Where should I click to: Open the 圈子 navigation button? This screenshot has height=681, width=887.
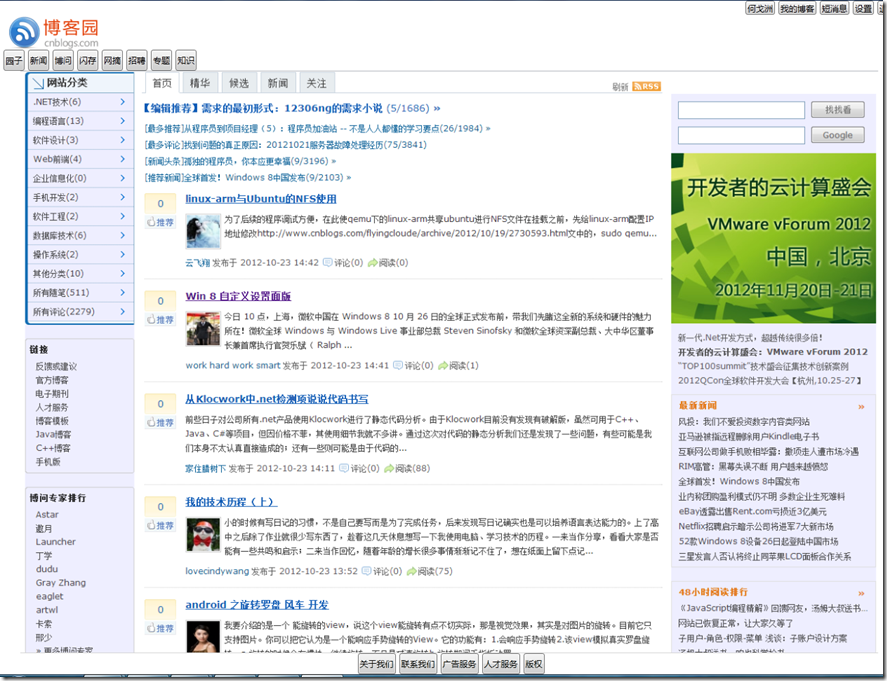click(14, 61)
